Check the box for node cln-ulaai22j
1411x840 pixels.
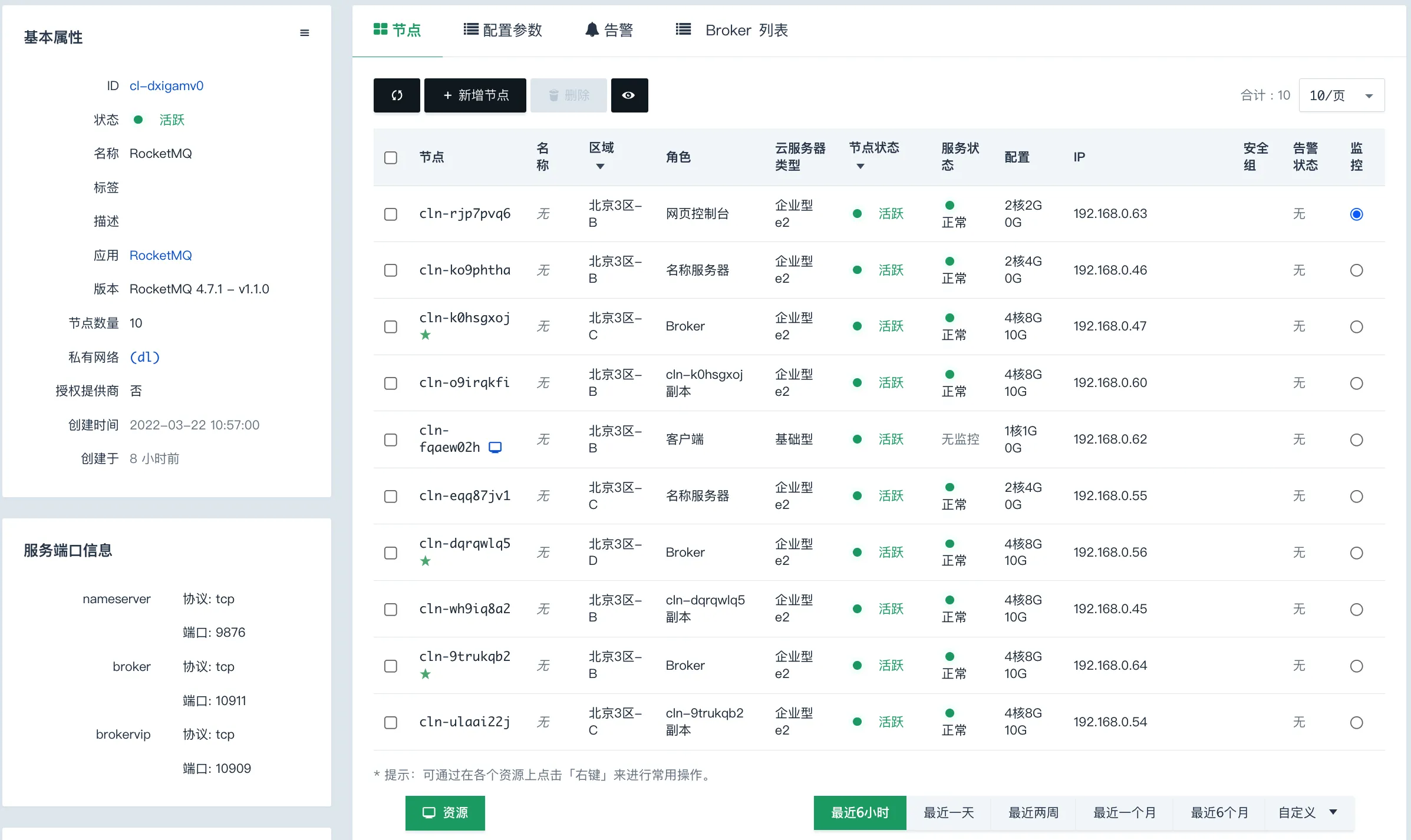(391, 723)
